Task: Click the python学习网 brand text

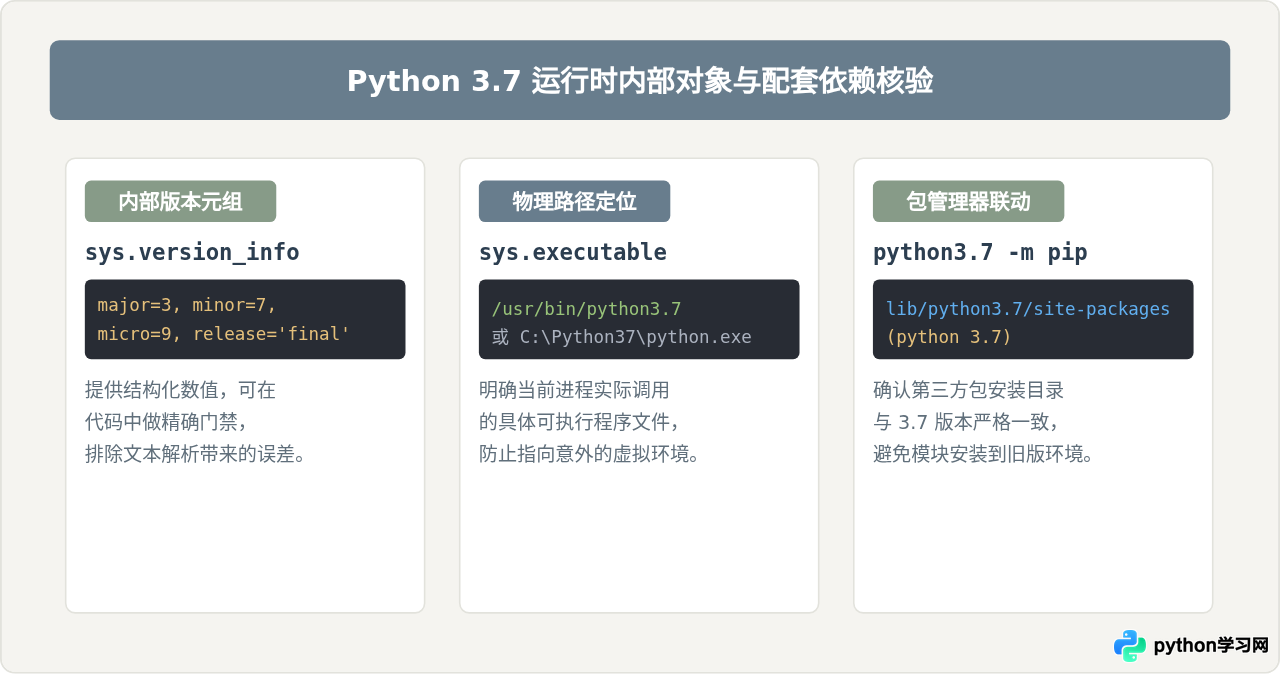Action: coord(1211,646)
